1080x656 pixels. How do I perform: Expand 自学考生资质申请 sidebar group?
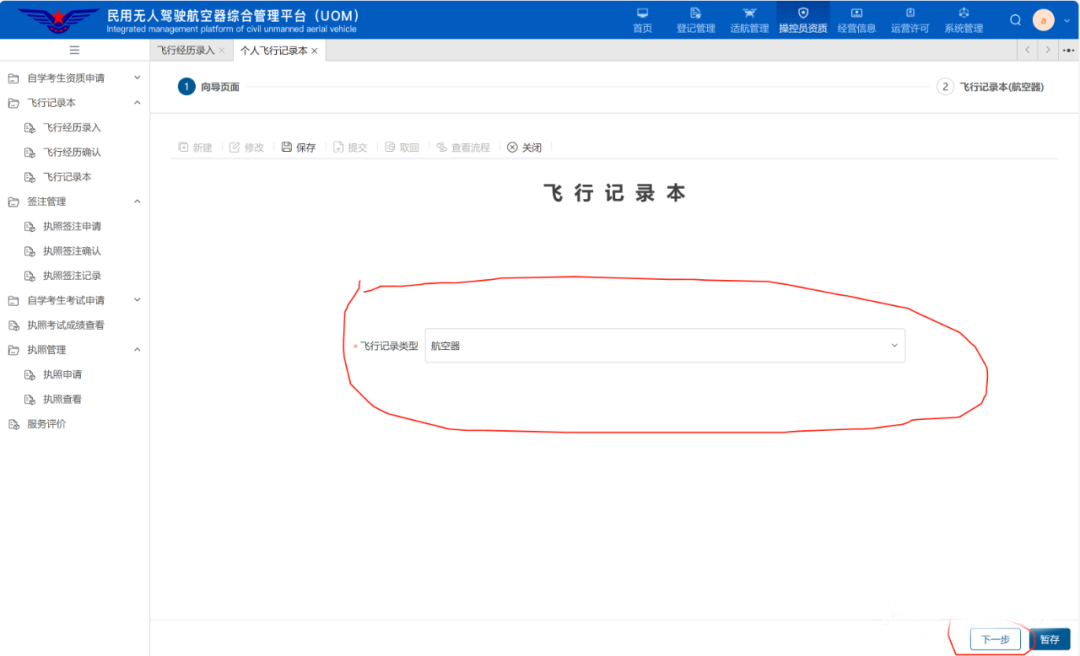(x=74, y=78)
